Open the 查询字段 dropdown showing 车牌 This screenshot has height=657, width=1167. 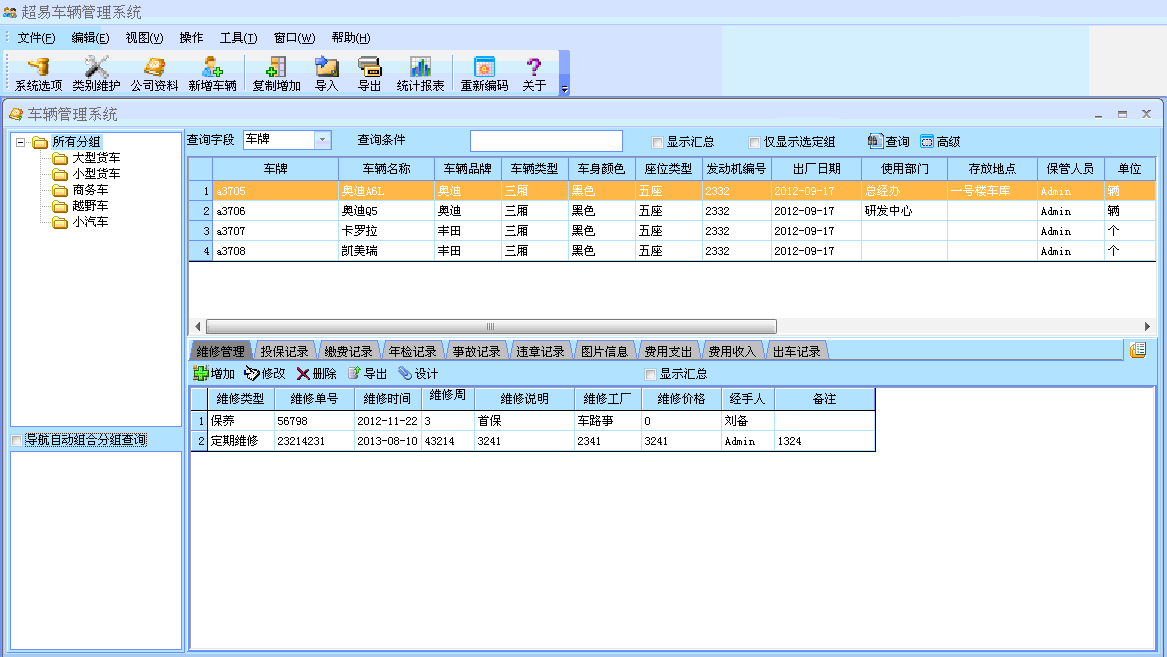(323, 141)
